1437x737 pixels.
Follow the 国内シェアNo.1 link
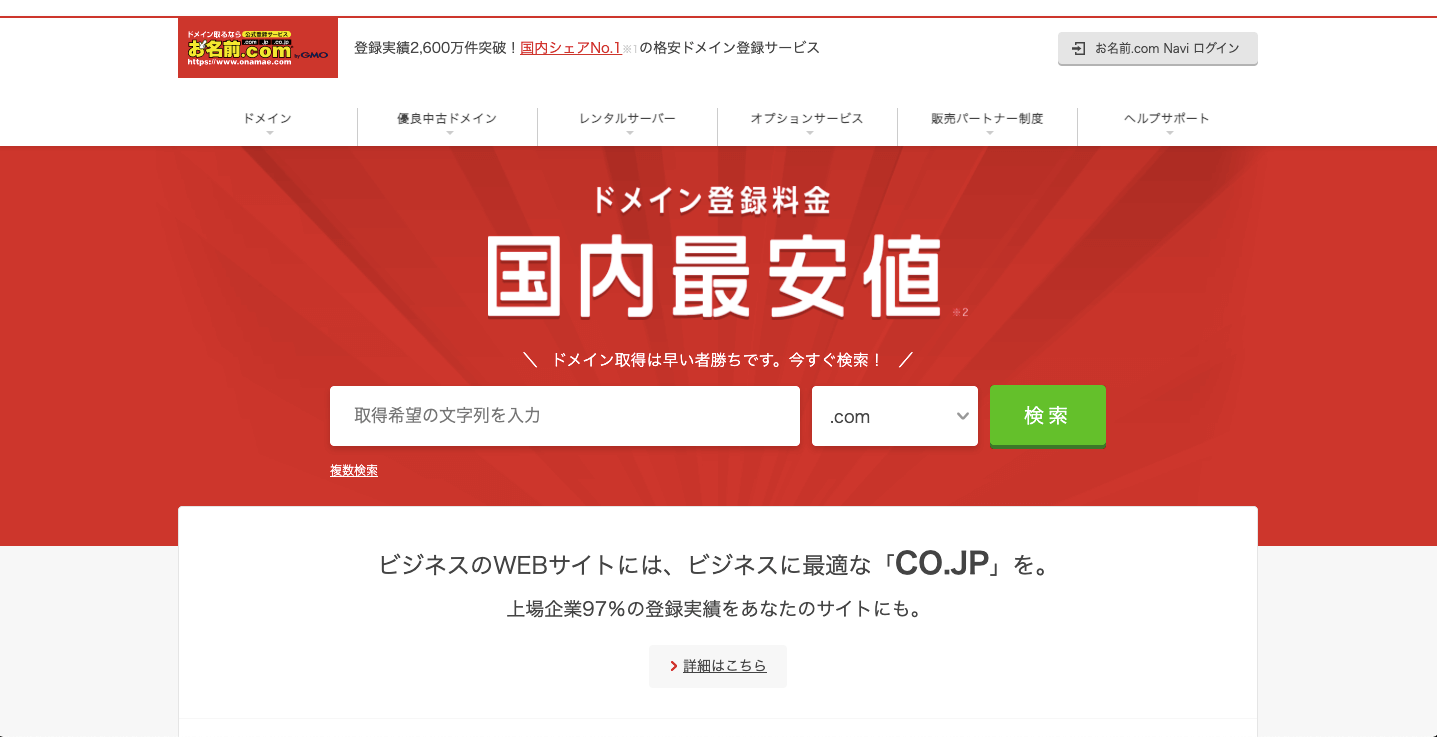click(571, 47)
